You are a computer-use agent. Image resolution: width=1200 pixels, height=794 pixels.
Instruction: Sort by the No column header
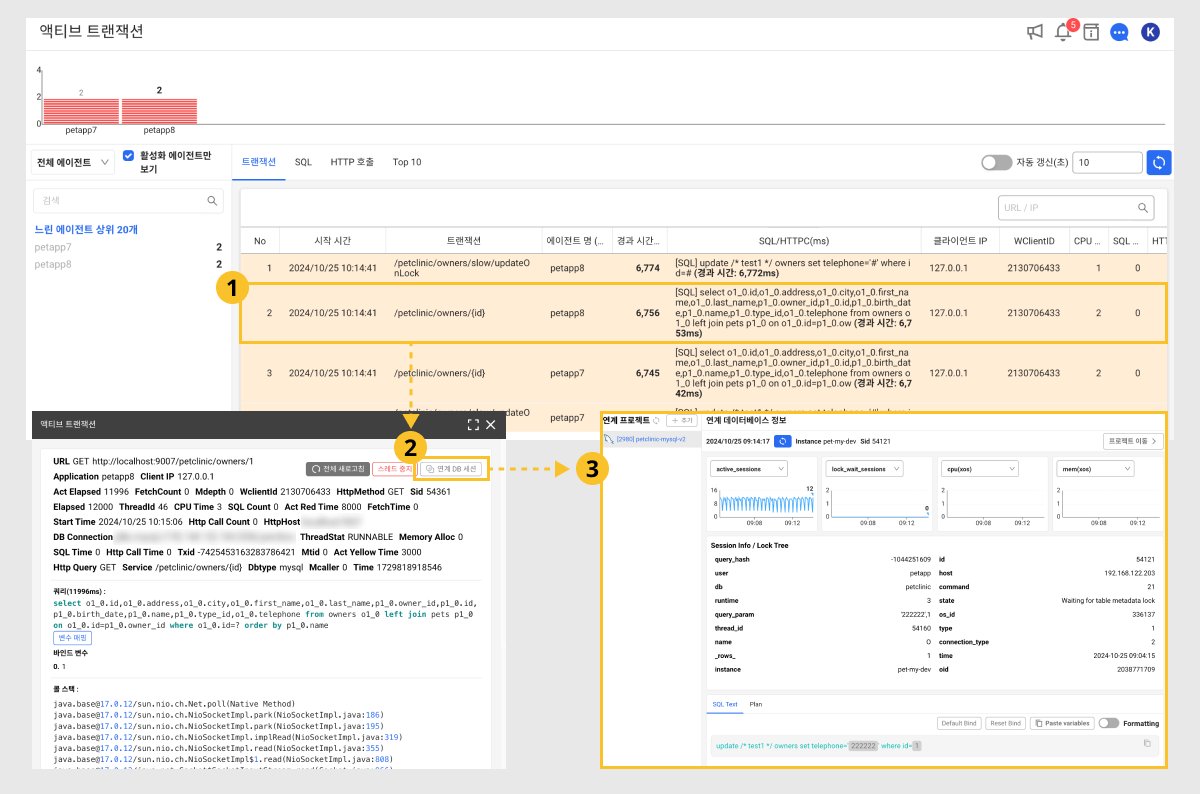pyautogui.click(x=260, y=241)
